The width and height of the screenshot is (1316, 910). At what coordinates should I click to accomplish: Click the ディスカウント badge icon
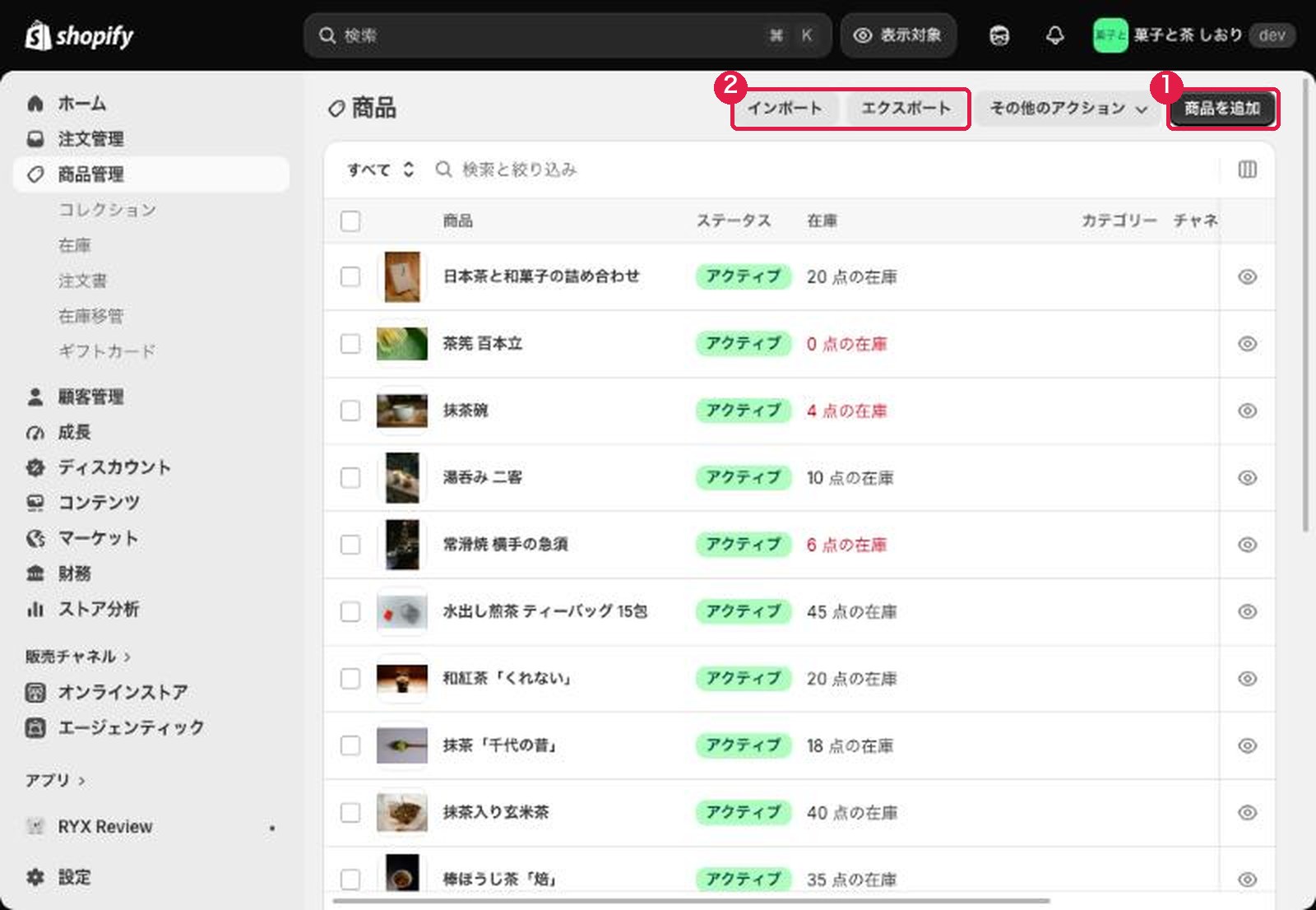(35, 467)
